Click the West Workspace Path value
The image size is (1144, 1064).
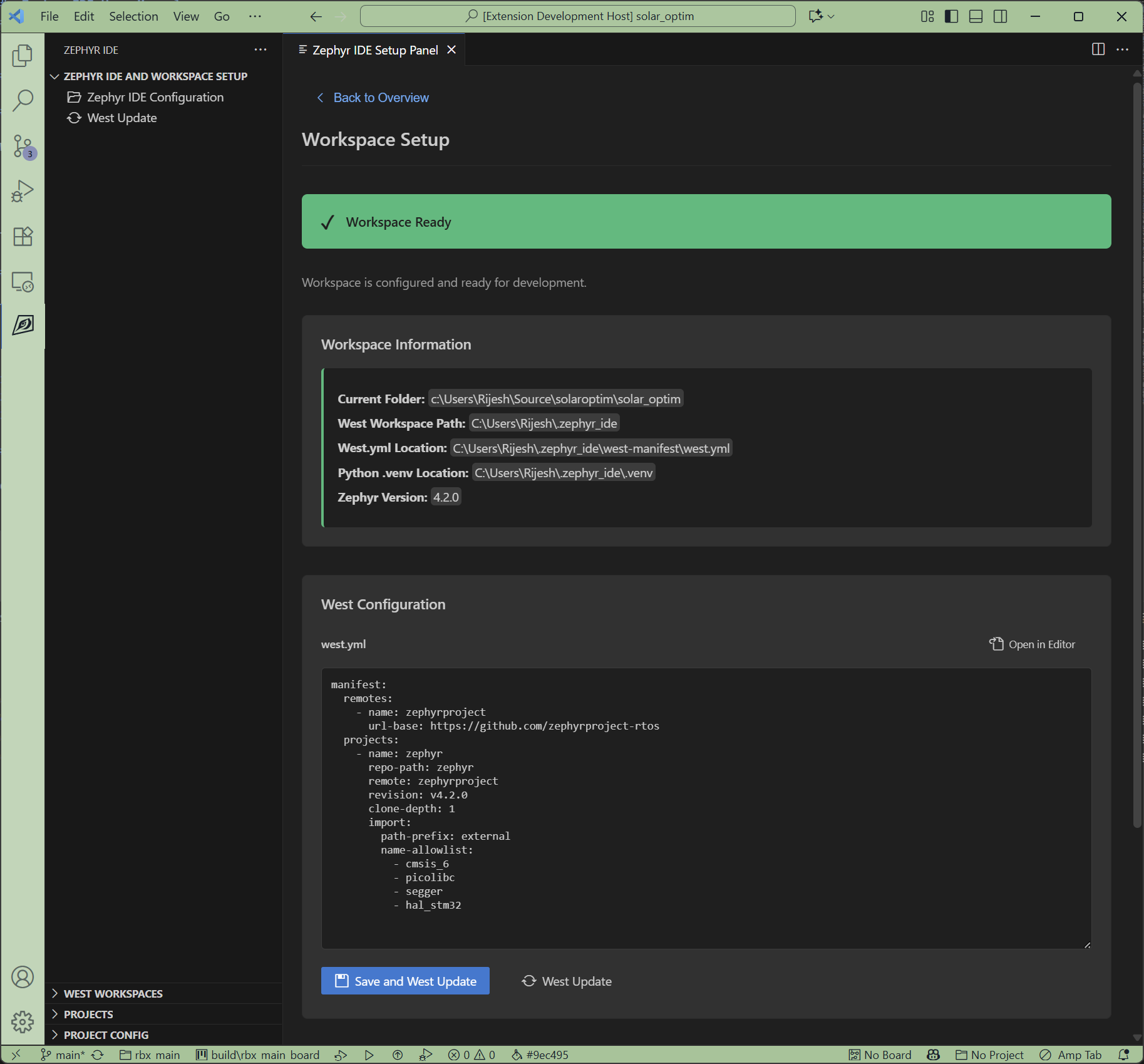point(544,423)
